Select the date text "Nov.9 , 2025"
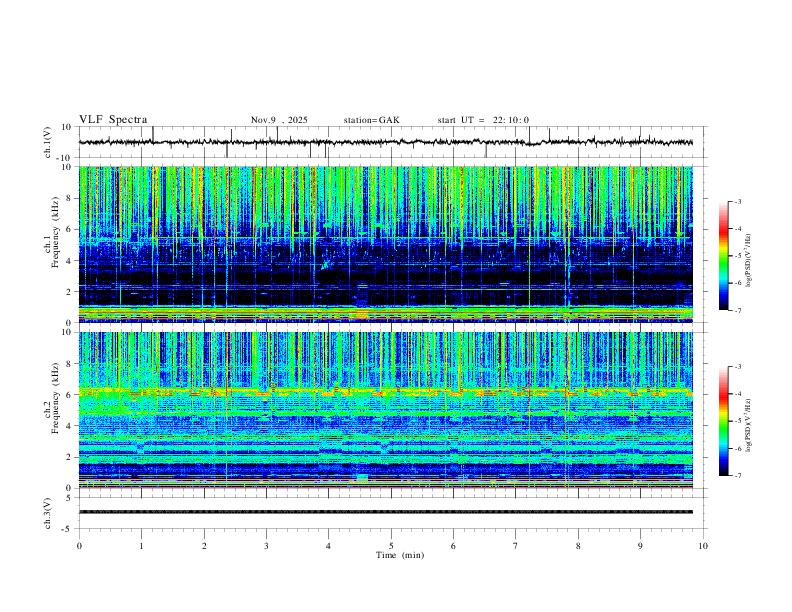 (279, 120)
